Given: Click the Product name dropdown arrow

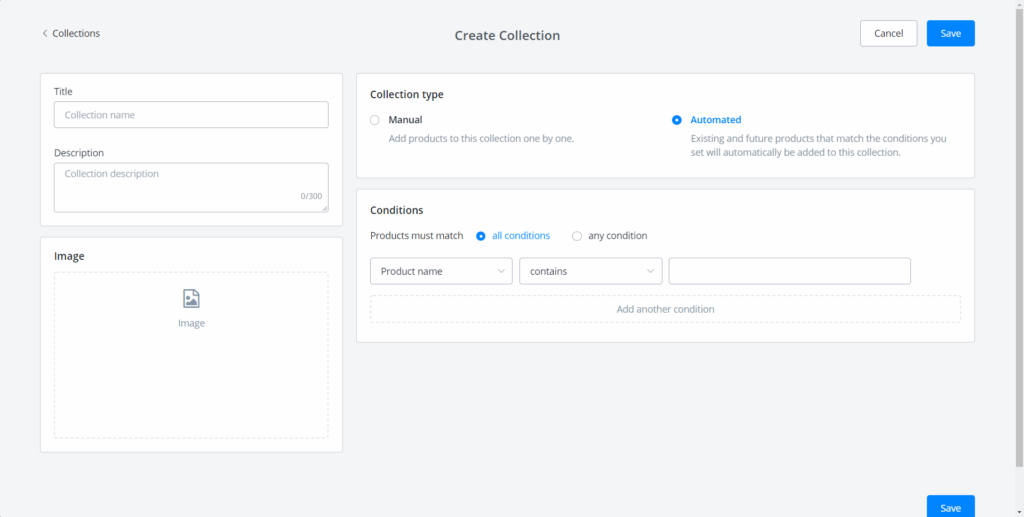Looking at the screenshot, I should (500, 271).
